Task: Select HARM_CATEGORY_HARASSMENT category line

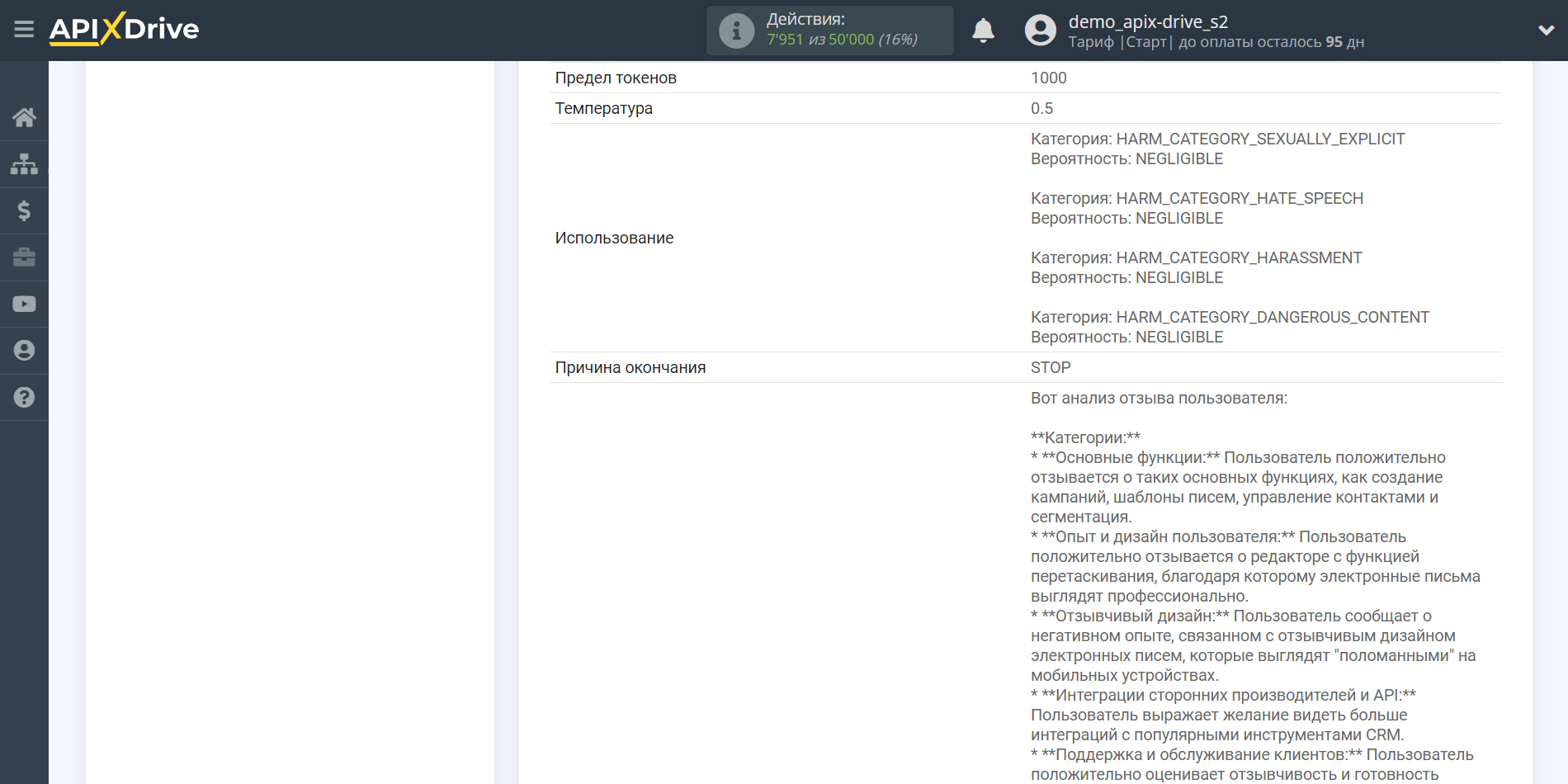Action: pyautogui.click(x=1196, y=257)
